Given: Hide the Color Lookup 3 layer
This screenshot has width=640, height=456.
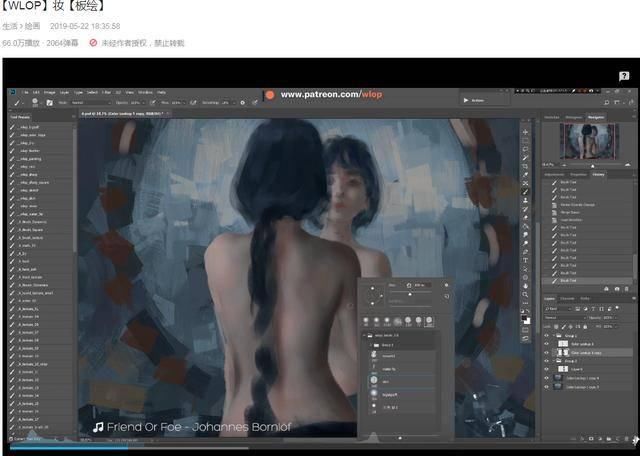Looking at the screenshot, I should coord(547,344).
